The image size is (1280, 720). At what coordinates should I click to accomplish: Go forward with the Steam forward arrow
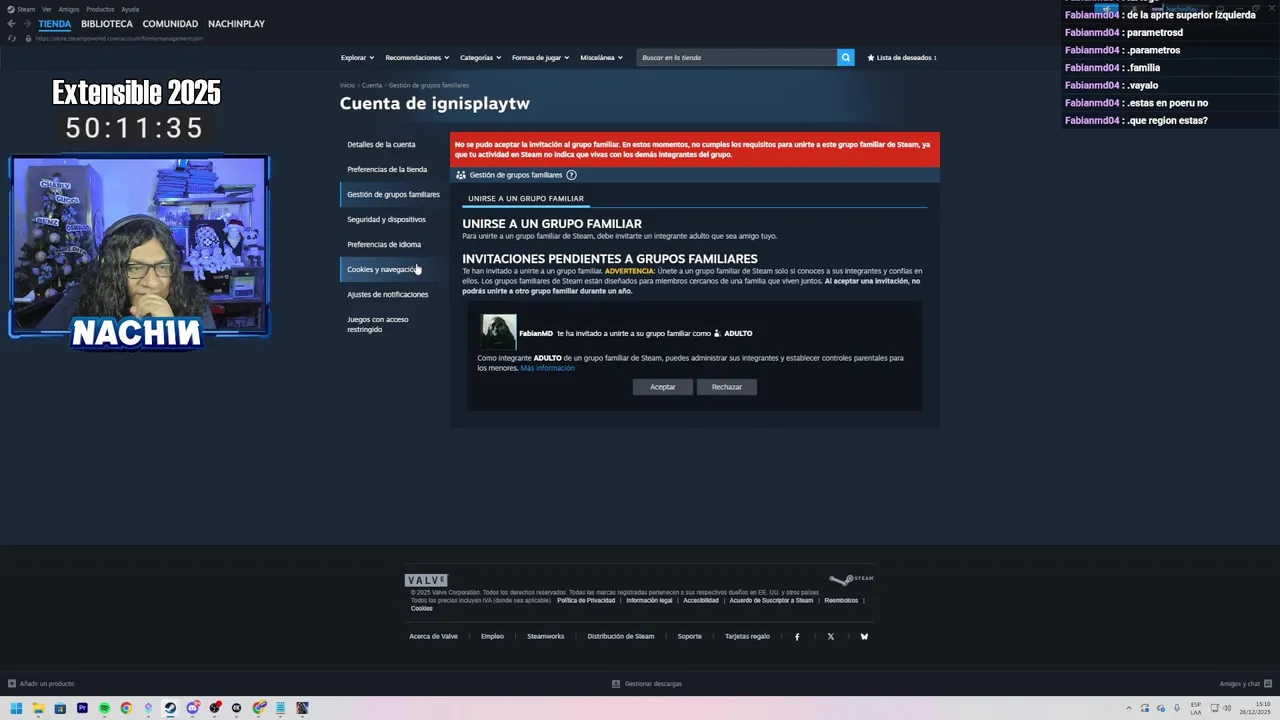click(28, 23)
